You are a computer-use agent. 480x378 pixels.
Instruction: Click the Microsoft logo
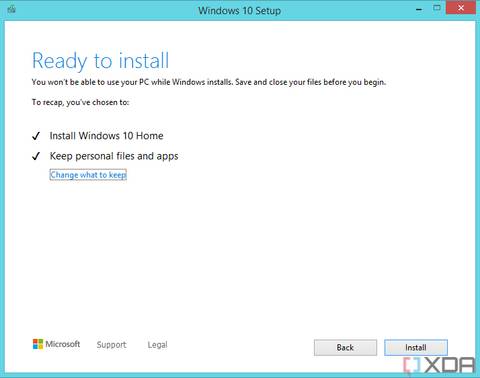pos(56,344)
